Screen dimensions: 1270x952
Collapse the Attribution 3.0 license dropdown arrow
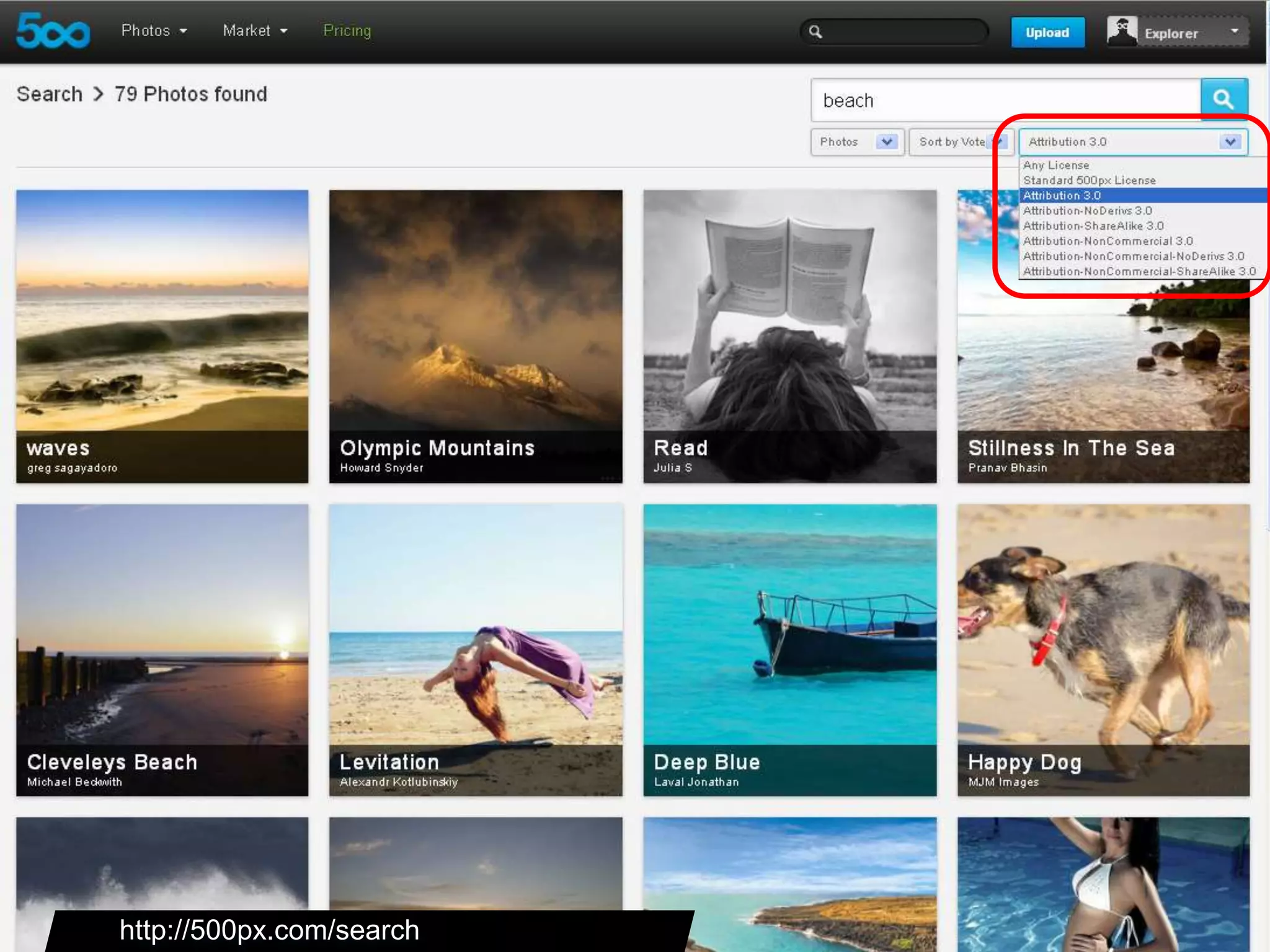[1230, 142]
